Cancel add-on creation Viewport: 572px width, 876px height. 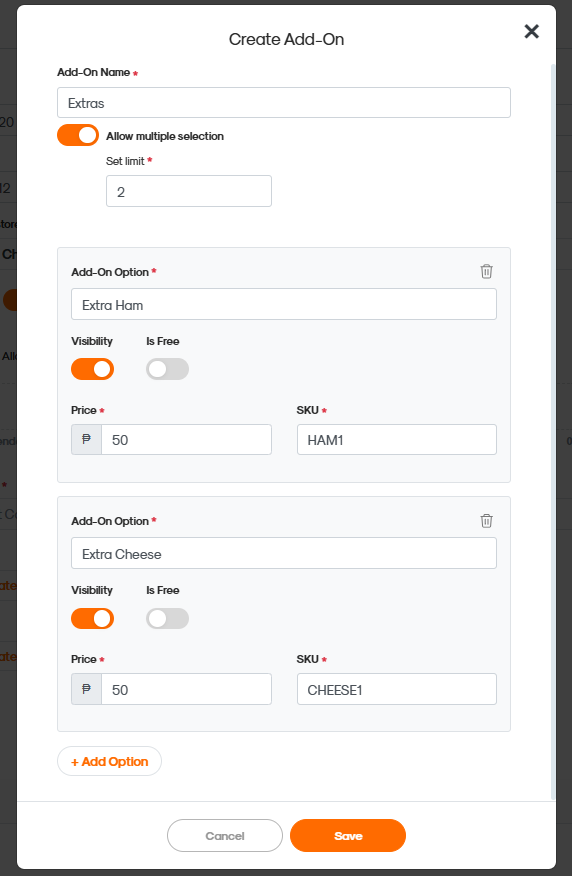click(225, 836)
